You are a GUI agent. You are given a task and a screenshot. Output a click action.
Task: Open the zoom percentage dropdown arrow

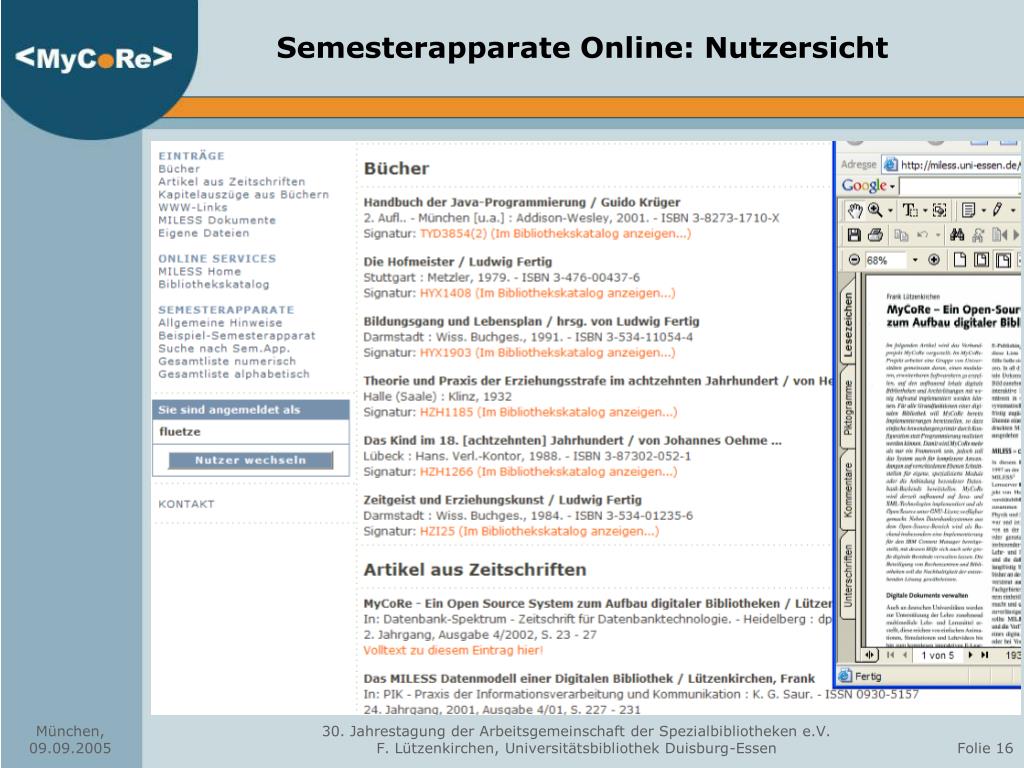point(915,259)
